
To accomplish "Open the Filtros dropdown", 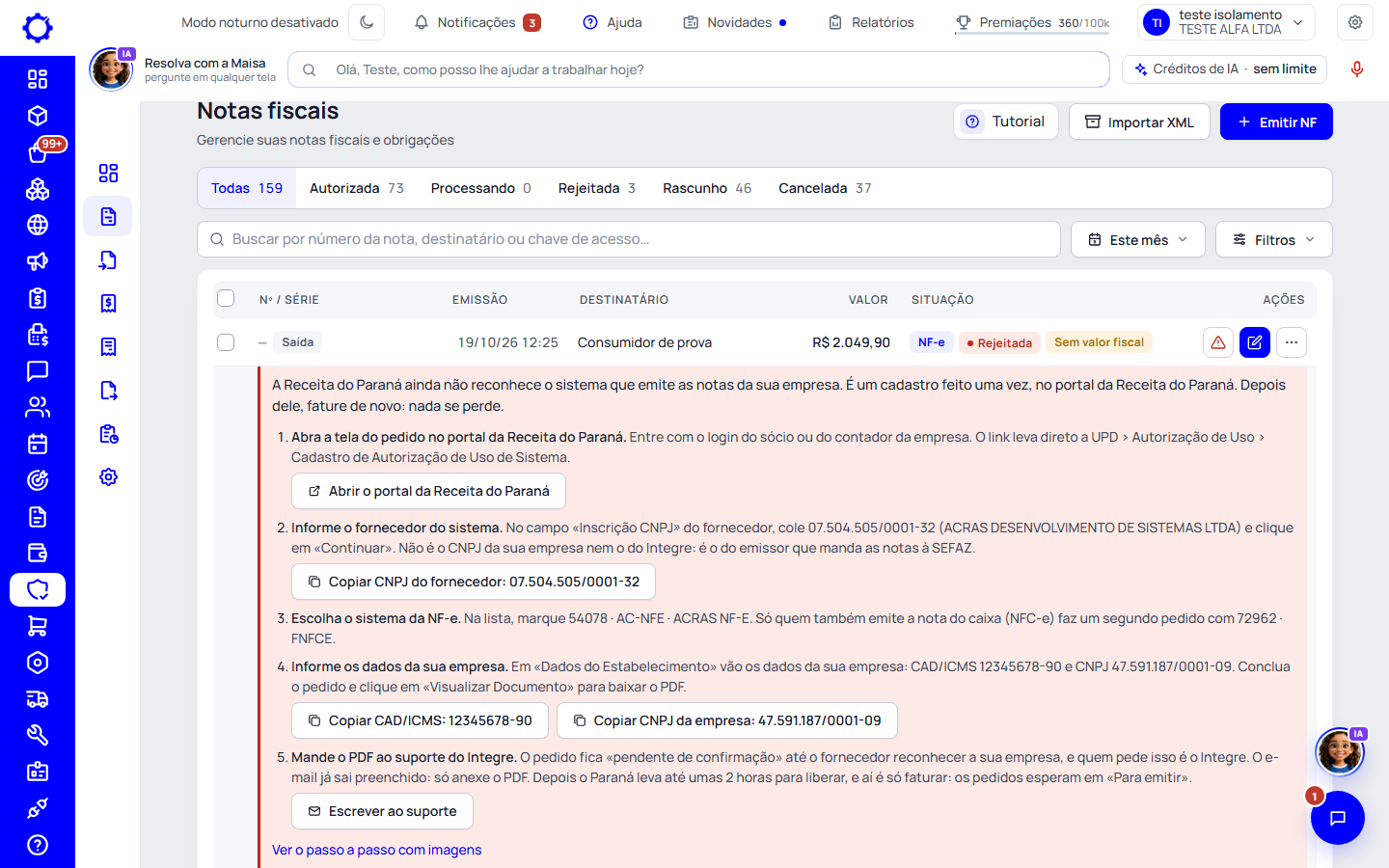I will click(1274, 239).
